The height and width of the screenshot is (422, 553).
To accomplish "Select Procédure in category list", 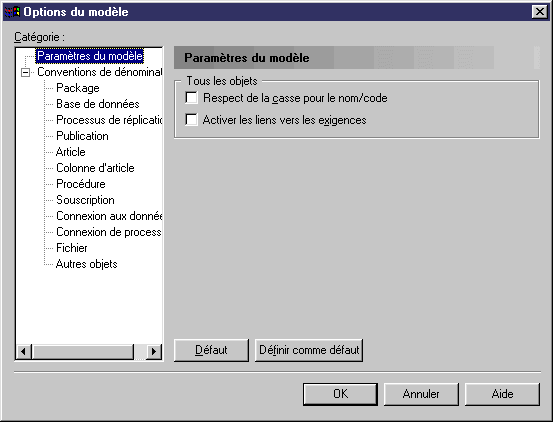I will (x=81, y=184).
